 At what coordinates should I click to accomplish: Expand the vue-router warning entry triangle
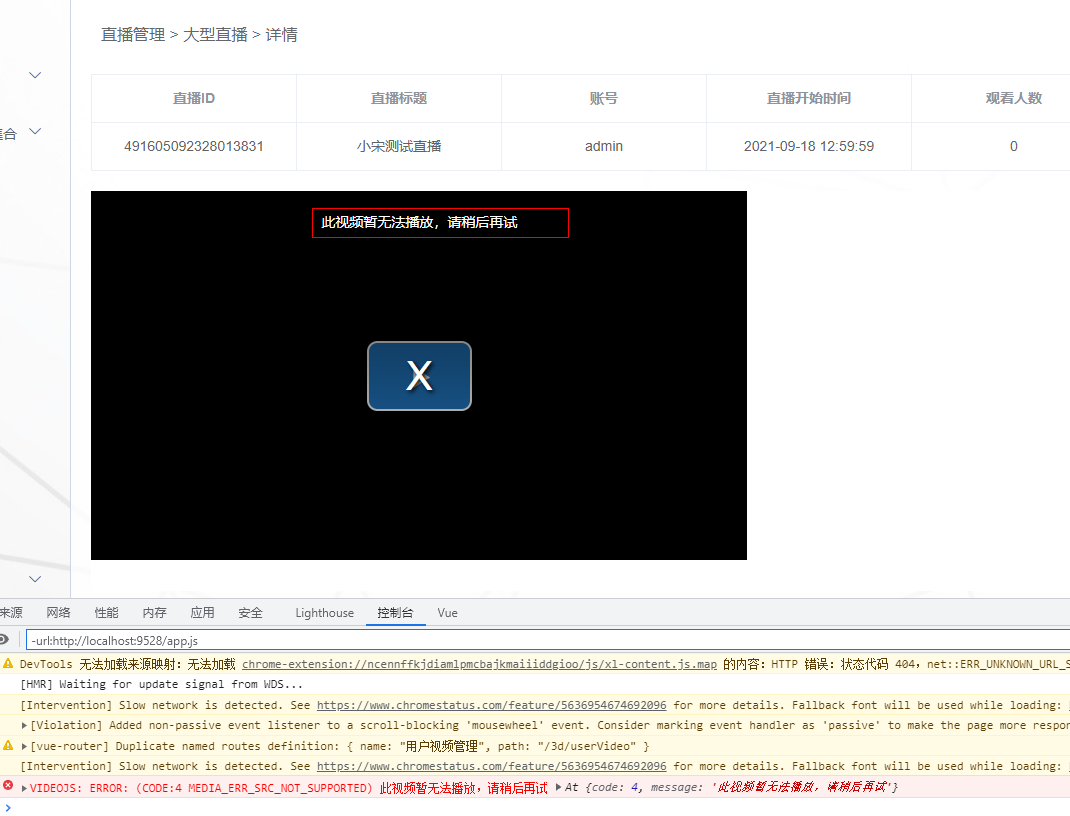click(x=25, y=746)
